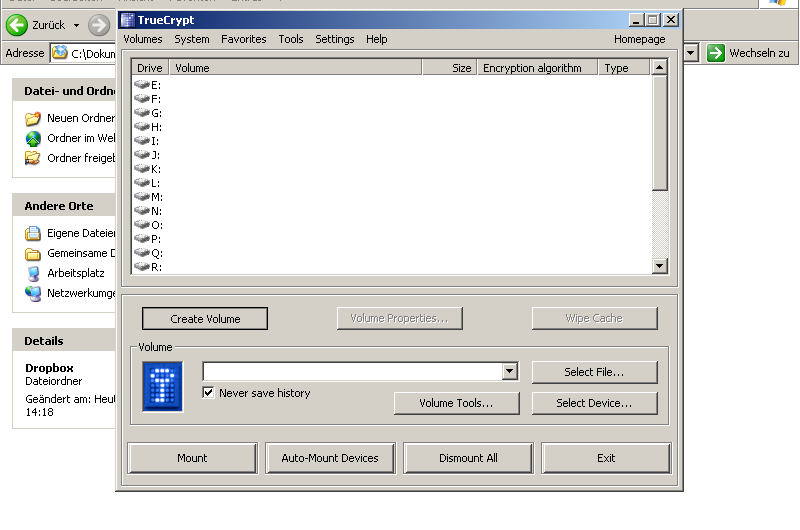Click the TrueCrypt blue logo icon

tap(163, 387)
